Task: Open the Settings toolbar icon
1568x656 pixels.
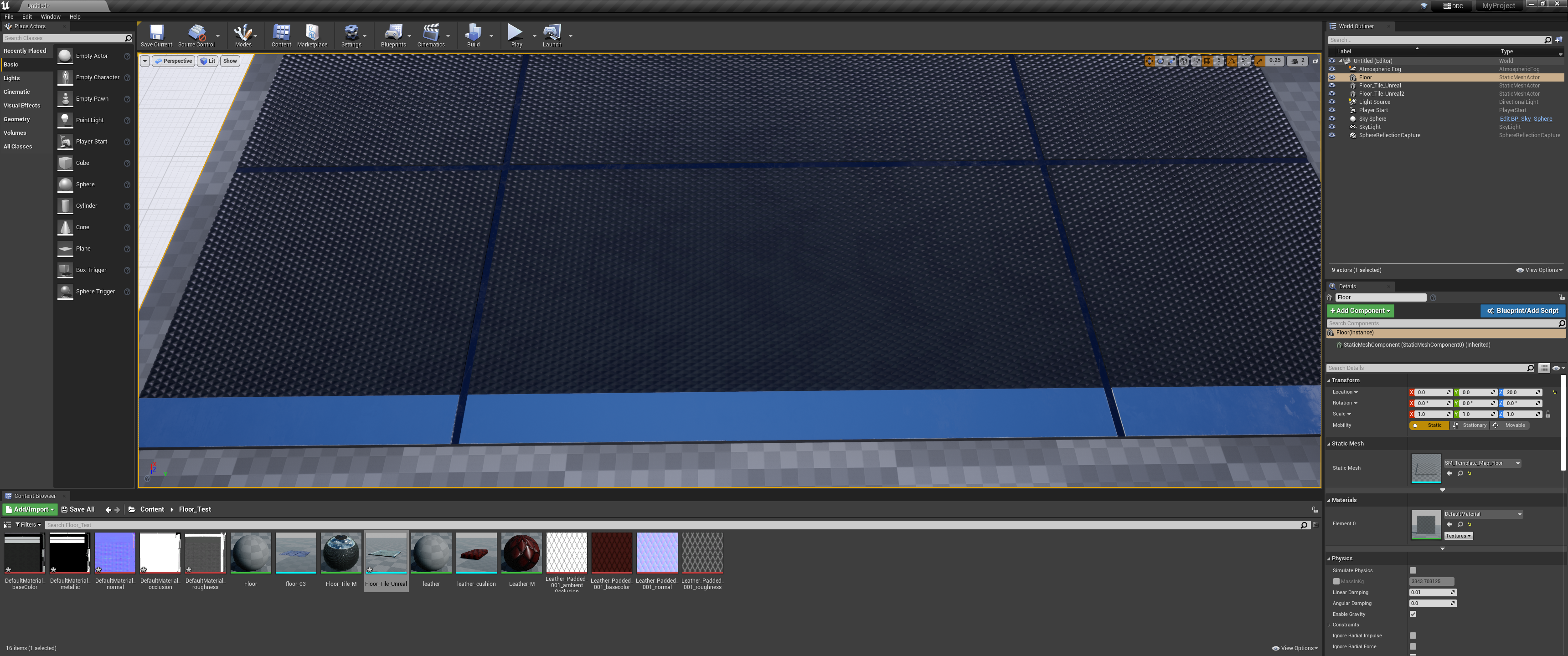Action: click(x=351, y=35)
